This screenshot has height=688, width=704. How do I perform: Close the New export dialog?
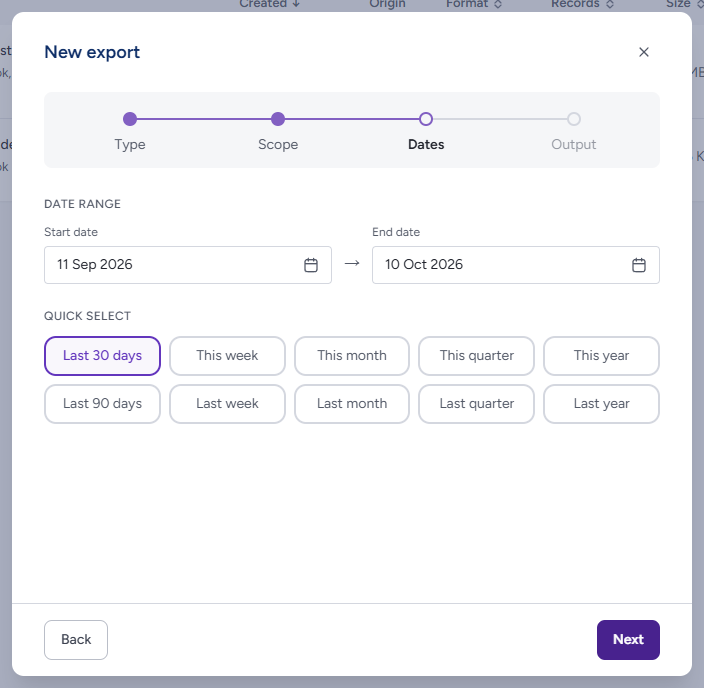click(643, 52)
